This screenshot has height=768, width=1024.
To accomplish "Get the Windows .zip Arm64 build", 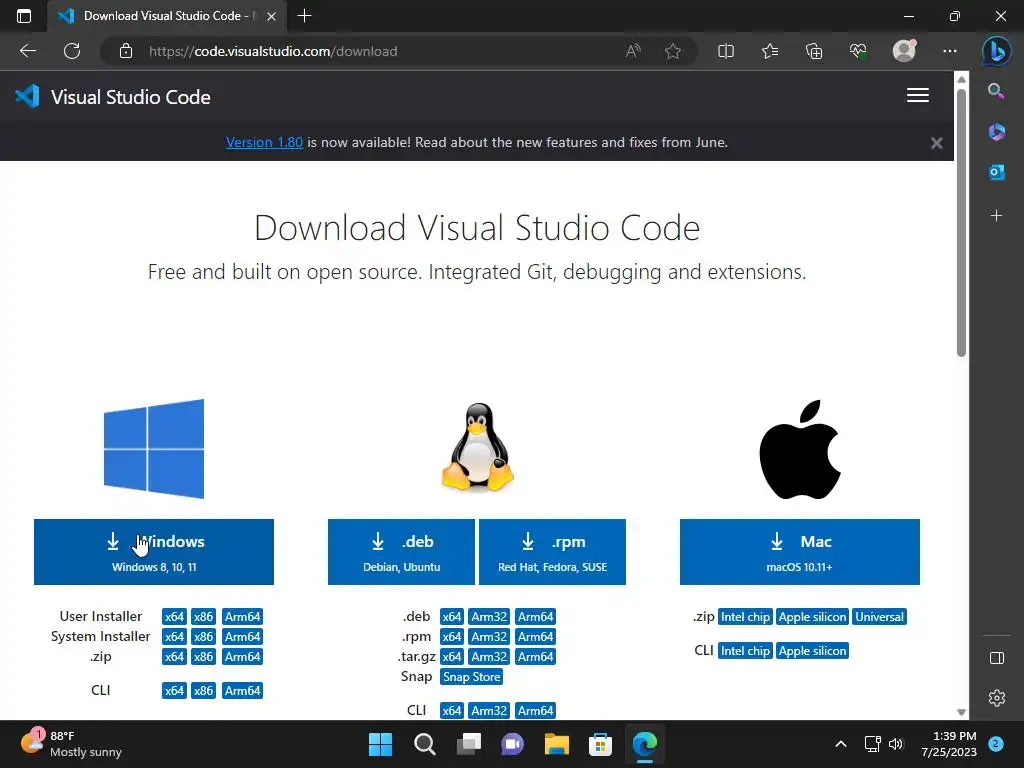I will tap(242, 657).
